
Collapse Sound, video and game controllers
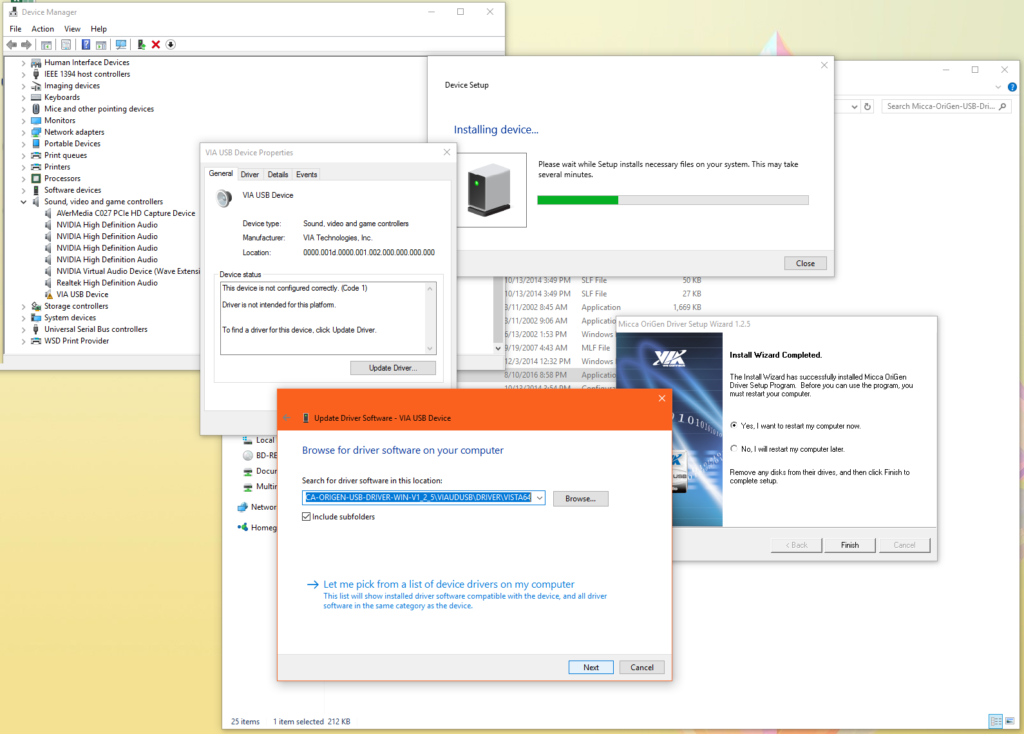(24, 202)
